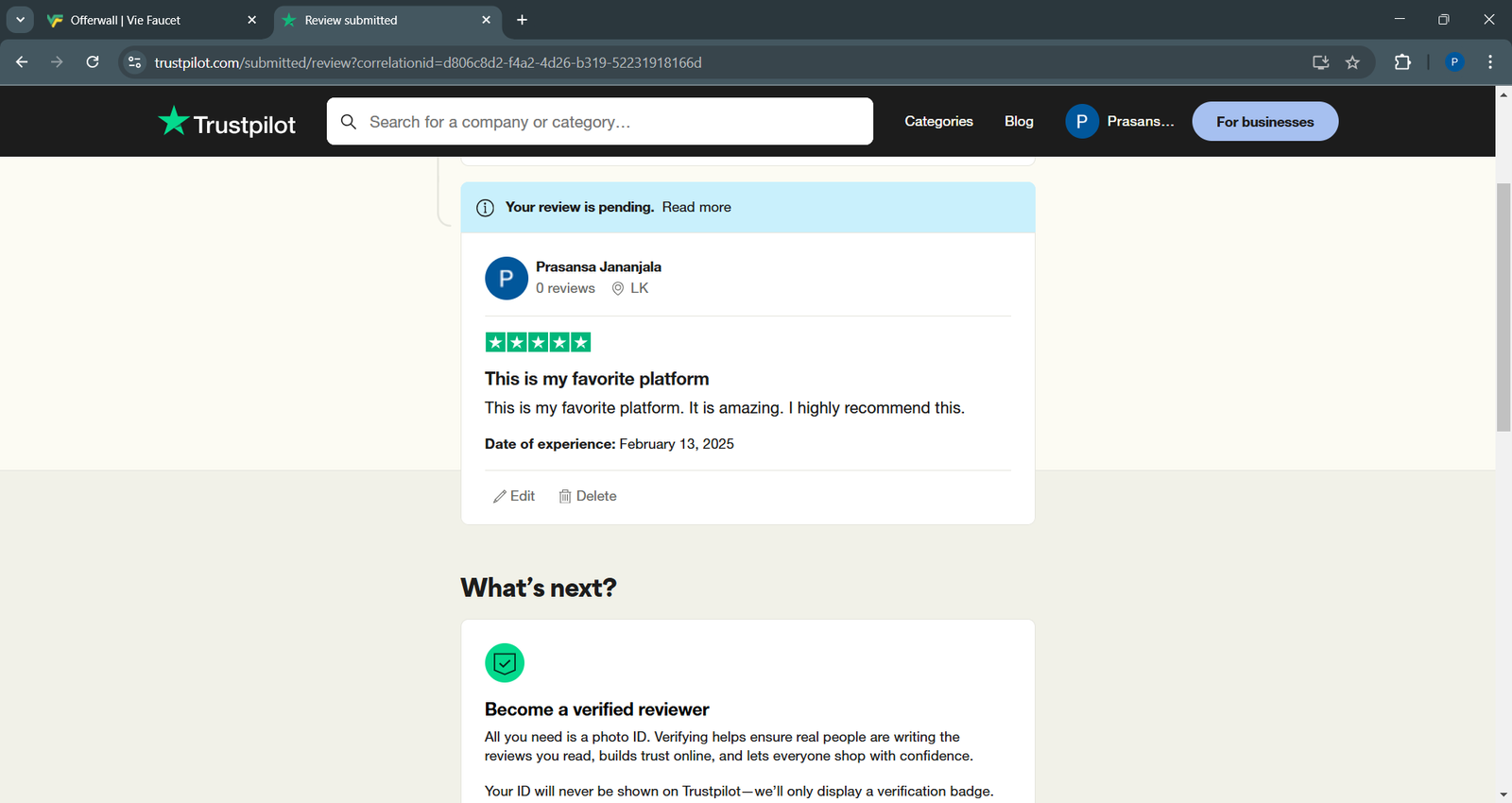The image size is (1512, 803).
Task: Focus the company or category search field
Action: pos(600,122)
